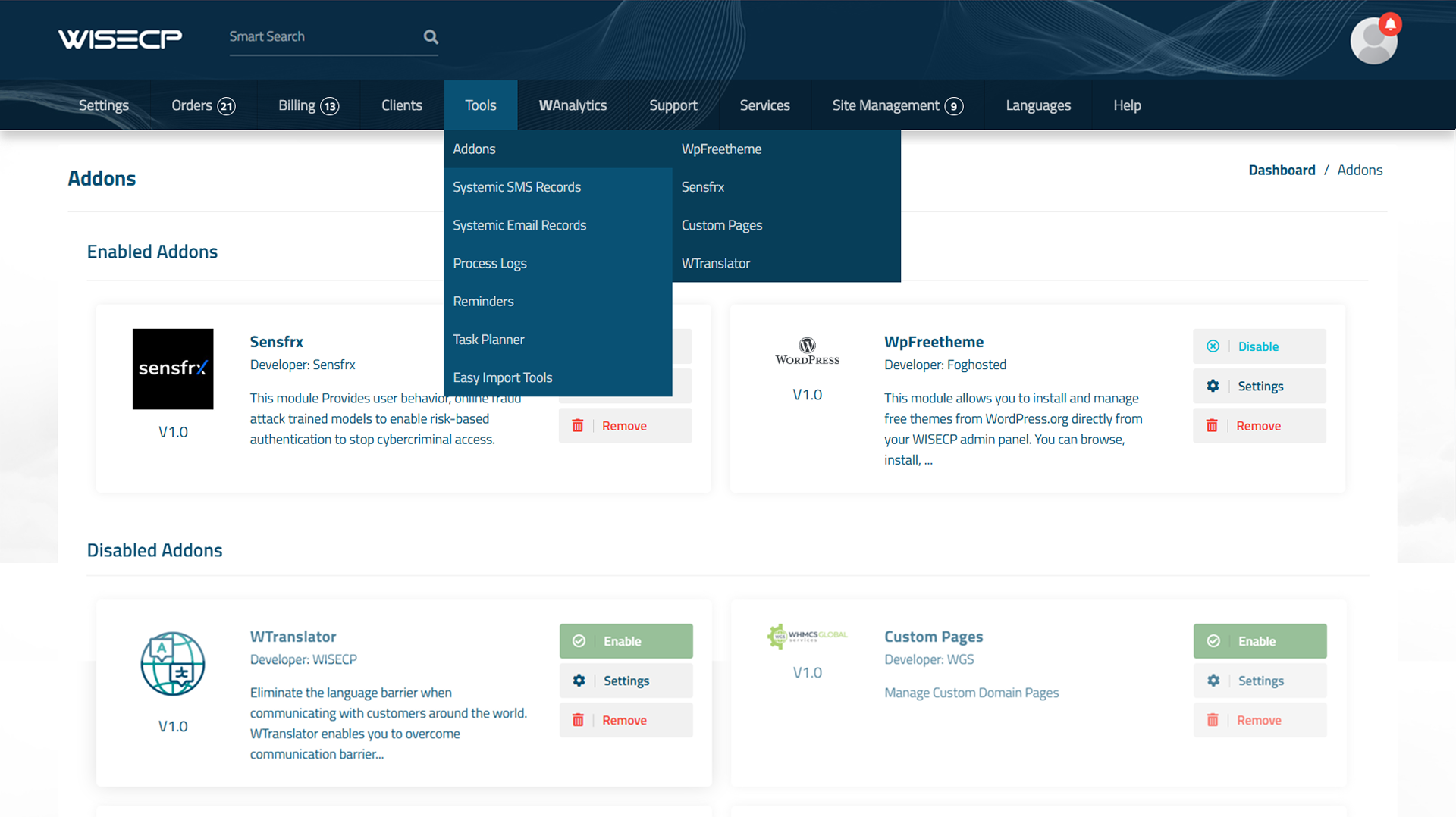Enable the WTranslator addon
This screenshot has width=1456, height=817.
[x=626, y=641]
